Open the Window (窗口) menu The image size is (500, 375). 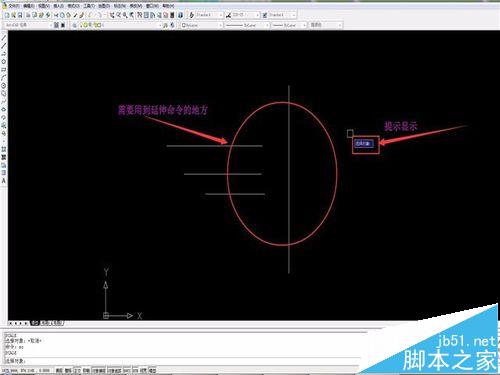(x=152, y=6)
